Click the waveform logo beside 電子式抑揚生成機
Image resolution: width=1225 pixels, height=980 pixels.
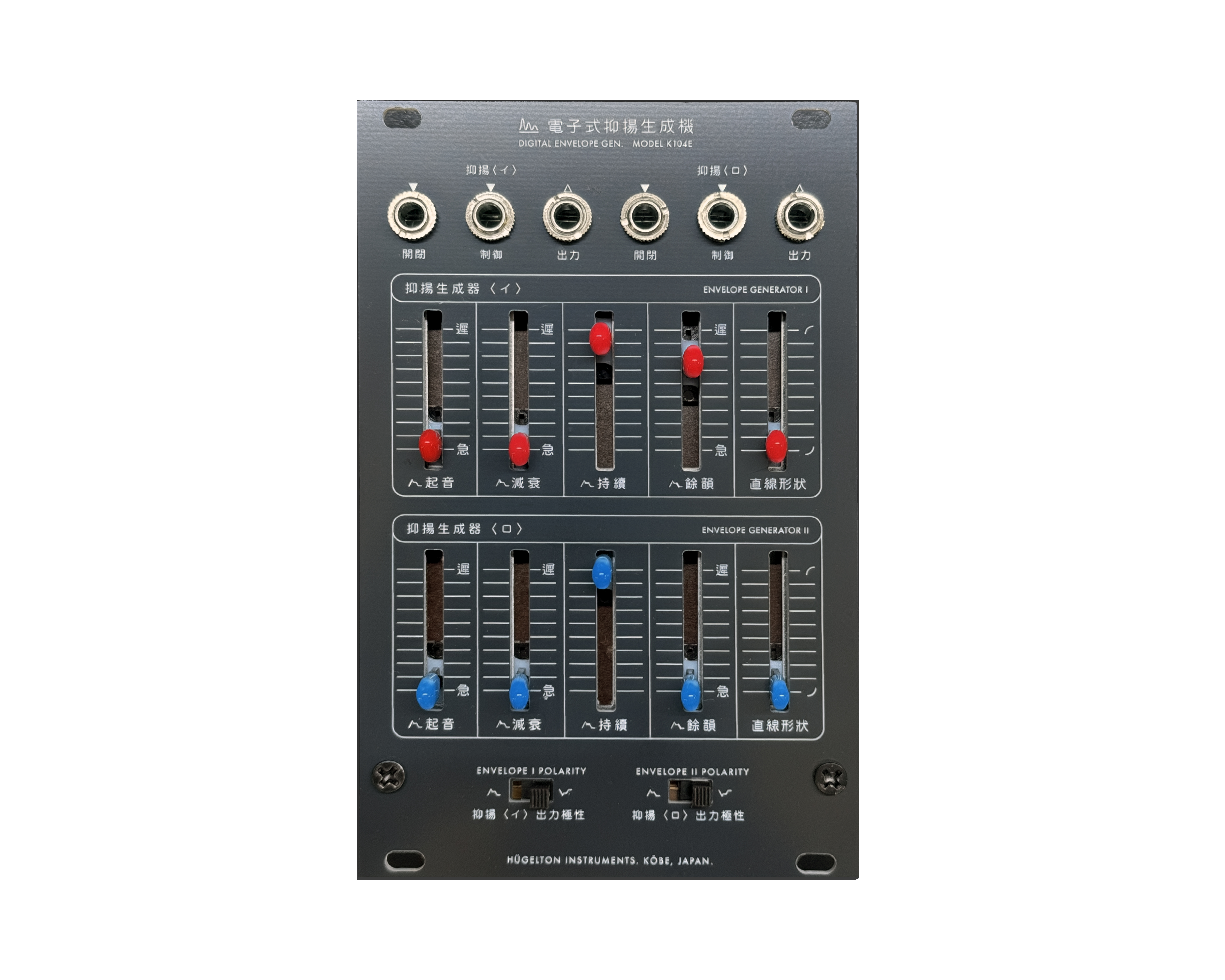(528, 125)
